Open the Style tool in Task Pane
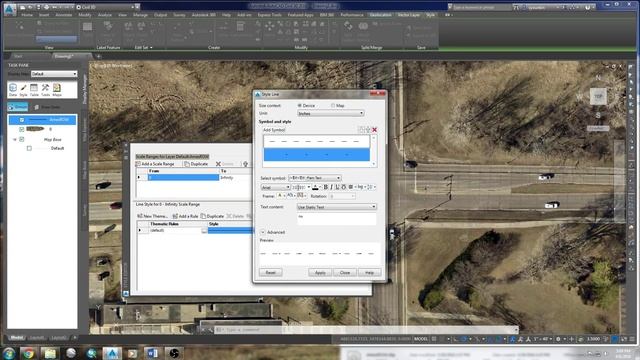640x360 pixels. [x=24, y=90]
